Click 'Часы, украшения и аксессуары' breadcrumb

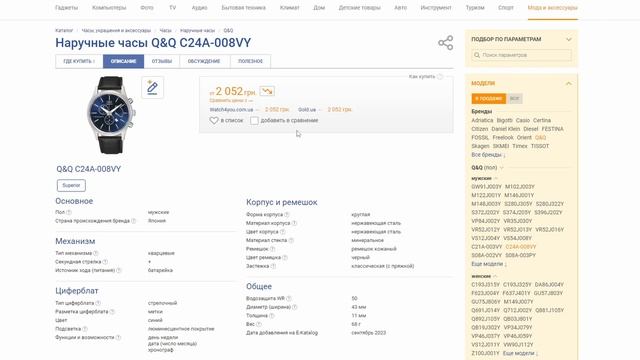coord(116,31)
